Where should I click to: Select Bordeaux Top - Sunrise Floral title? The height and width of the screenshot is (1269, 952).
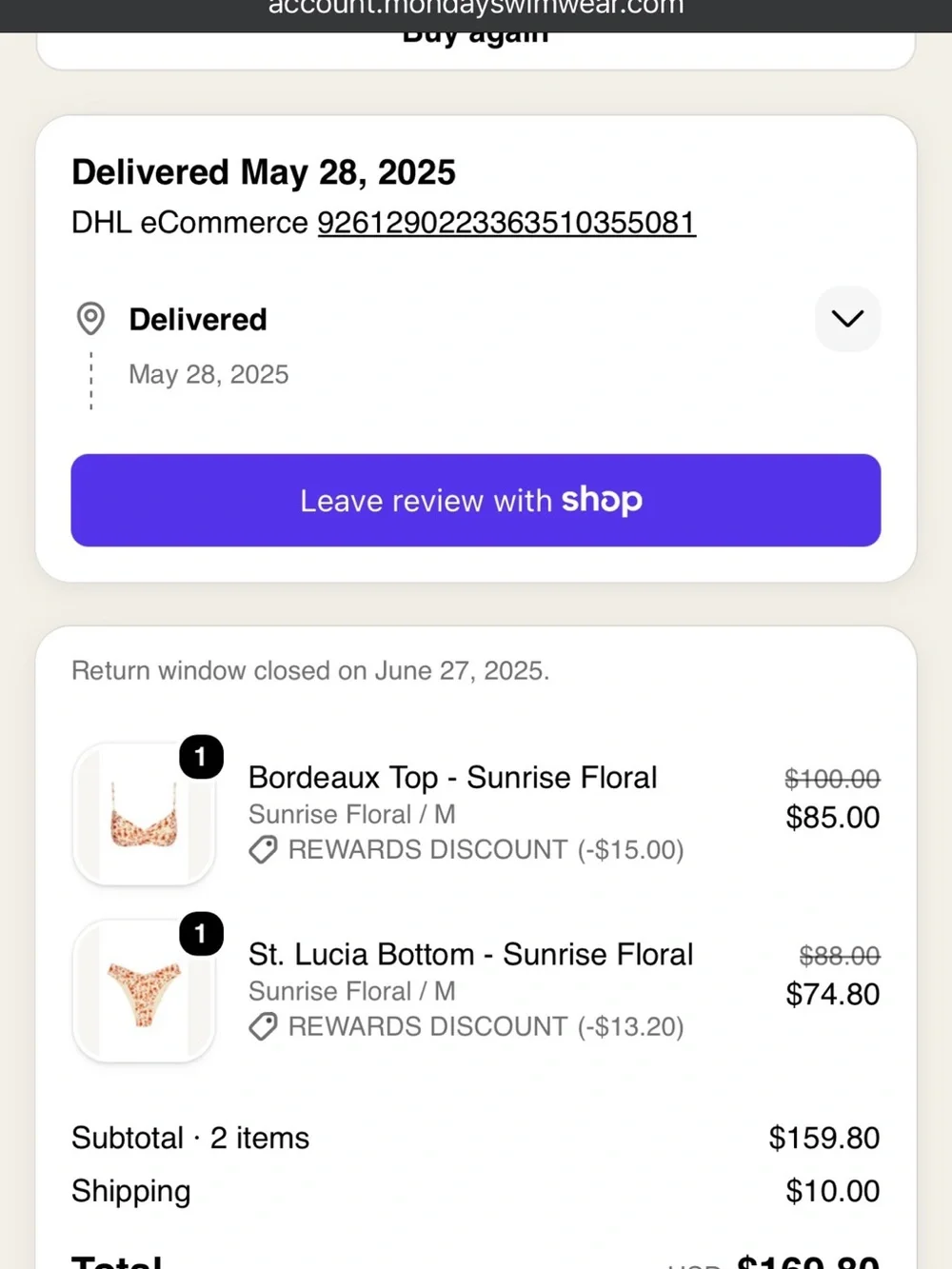(452, 778)
